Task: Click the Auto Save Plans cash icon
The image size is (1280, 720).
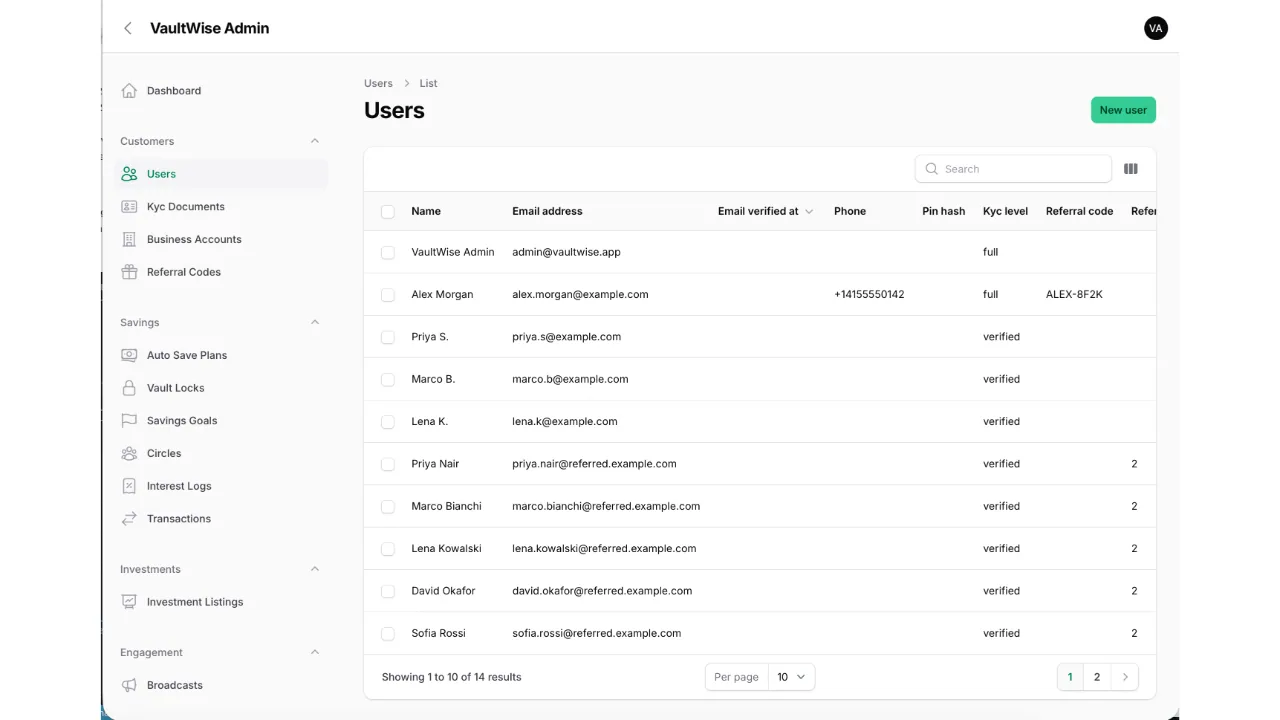Action: [x=129, y=355]
